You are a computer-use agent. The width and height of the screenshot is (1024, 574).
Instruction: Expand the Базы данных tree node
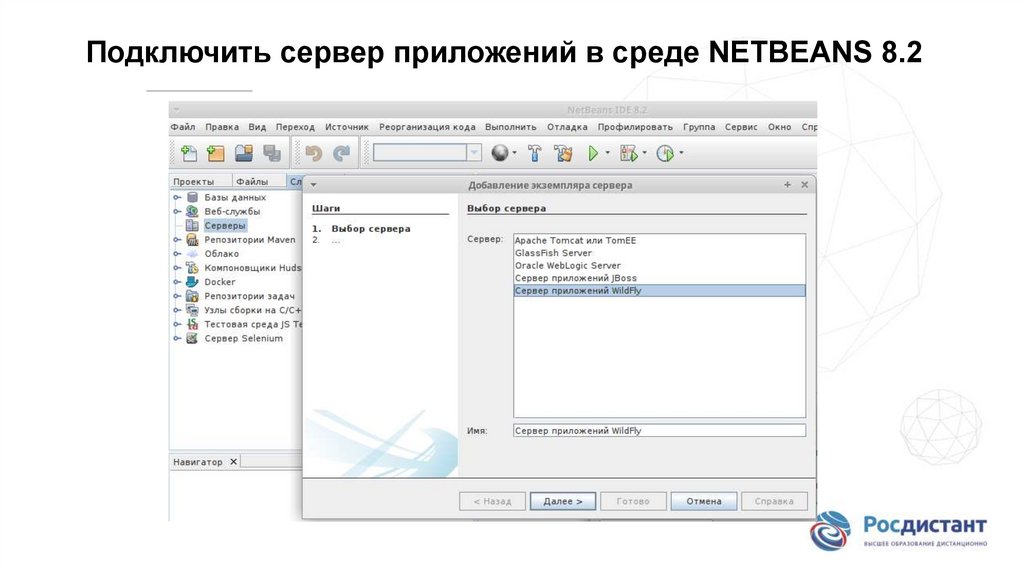176,197
